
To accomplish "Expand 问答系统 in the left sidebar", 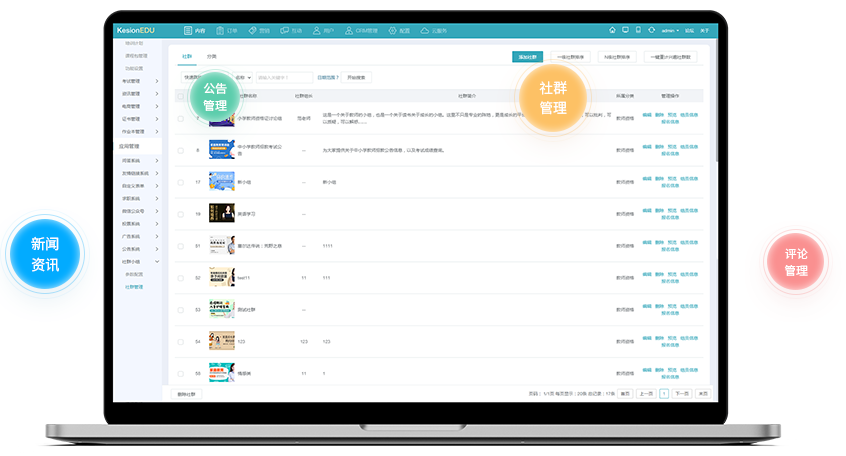I will tap(140, 161).
